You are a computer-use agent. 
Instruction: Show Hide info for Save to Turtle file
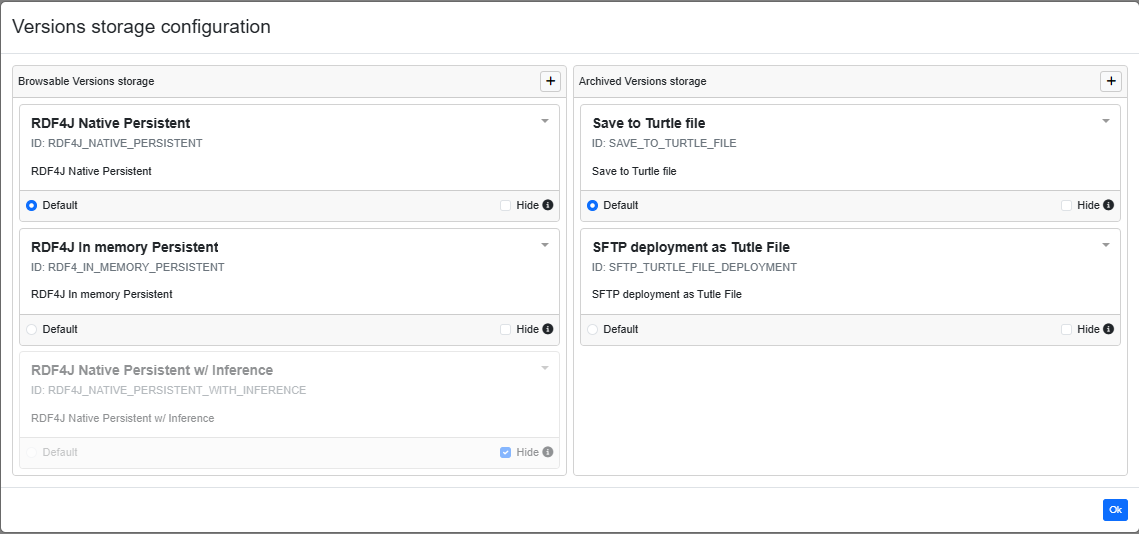(1108, 206)
